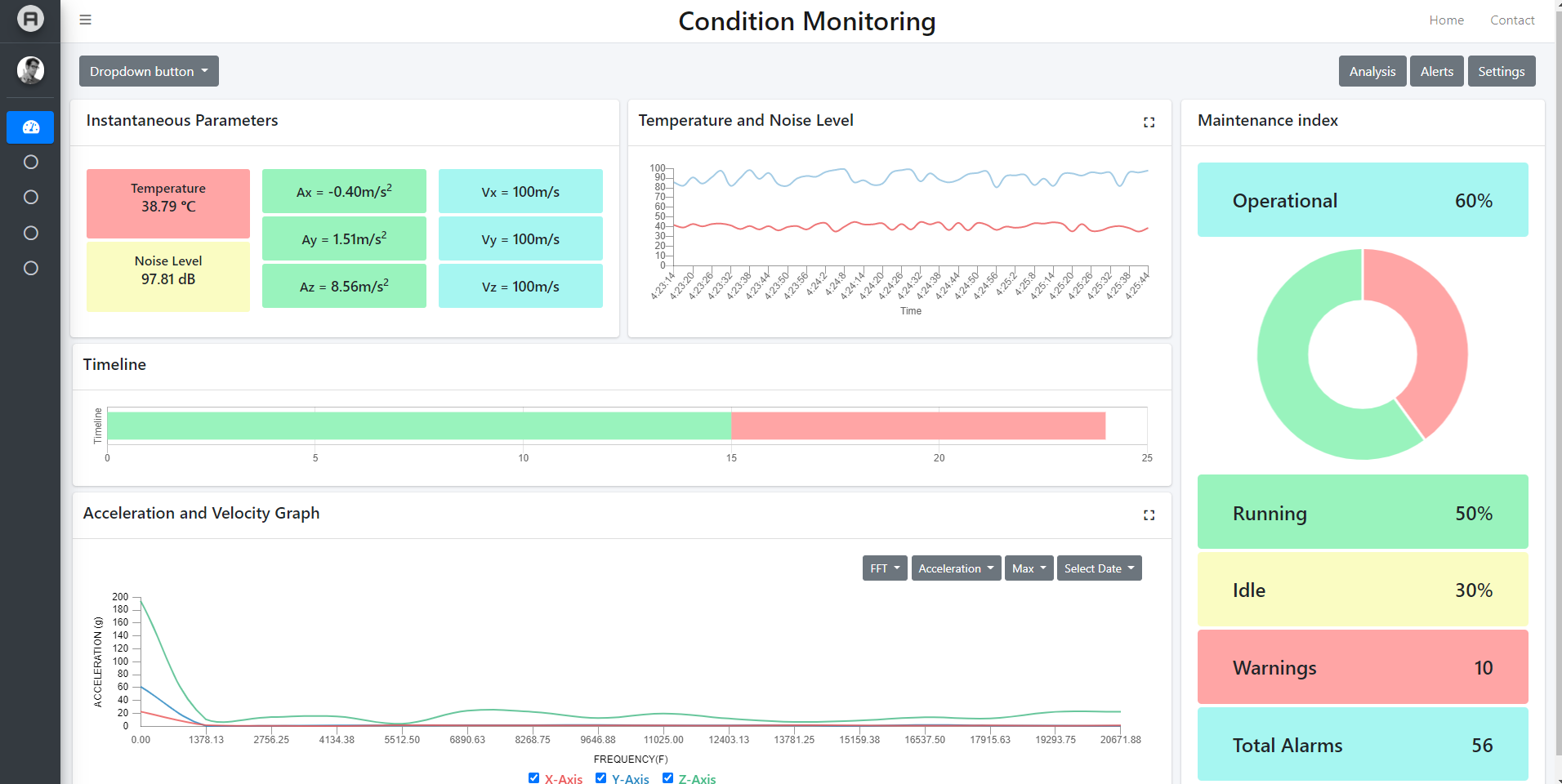The height and width of the screenshot is (784, 1562).
Task: Open the Alerts panel
Action: [1436, 71]
